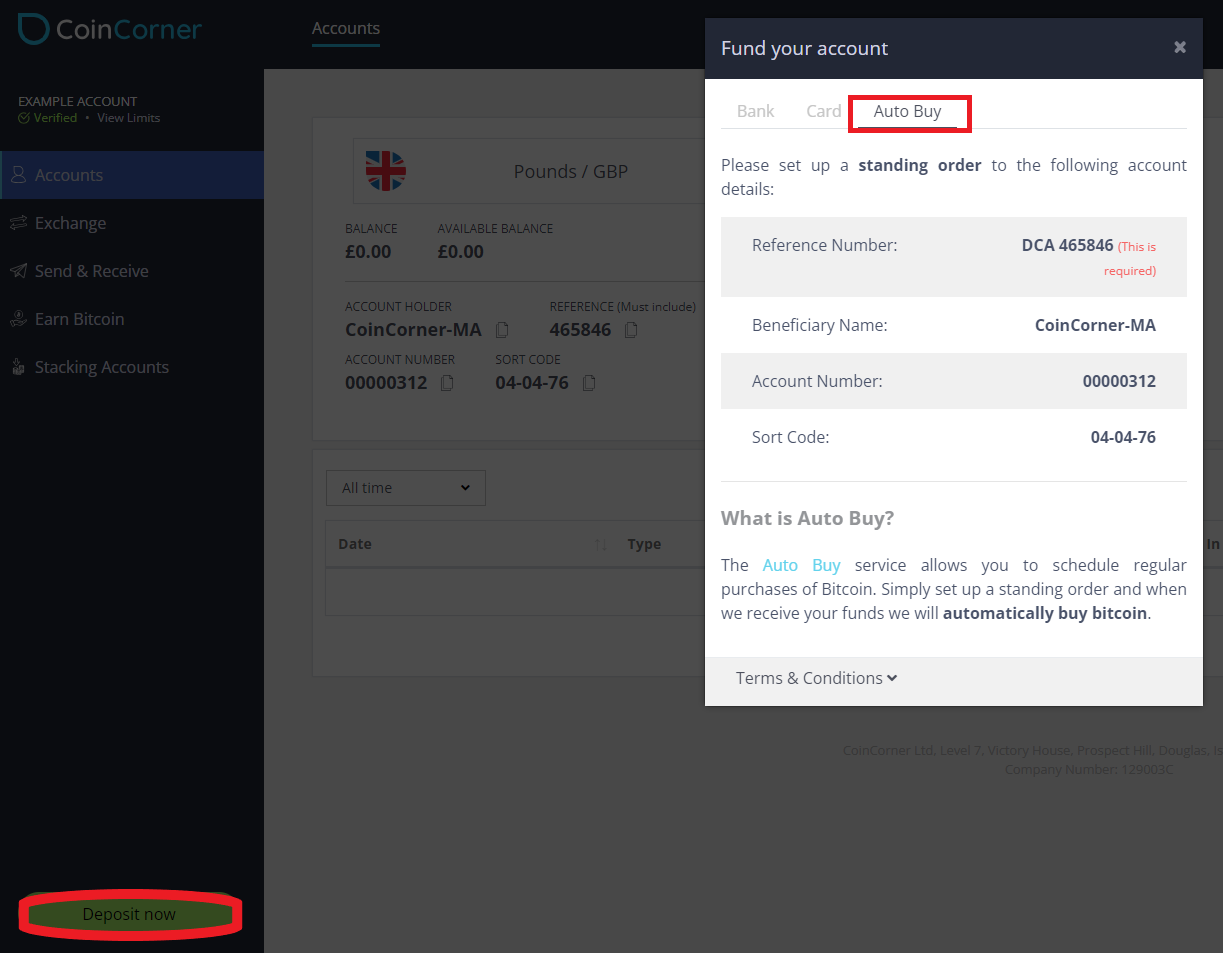
Task: Click the Deposit now button
Action: (129, 914)
